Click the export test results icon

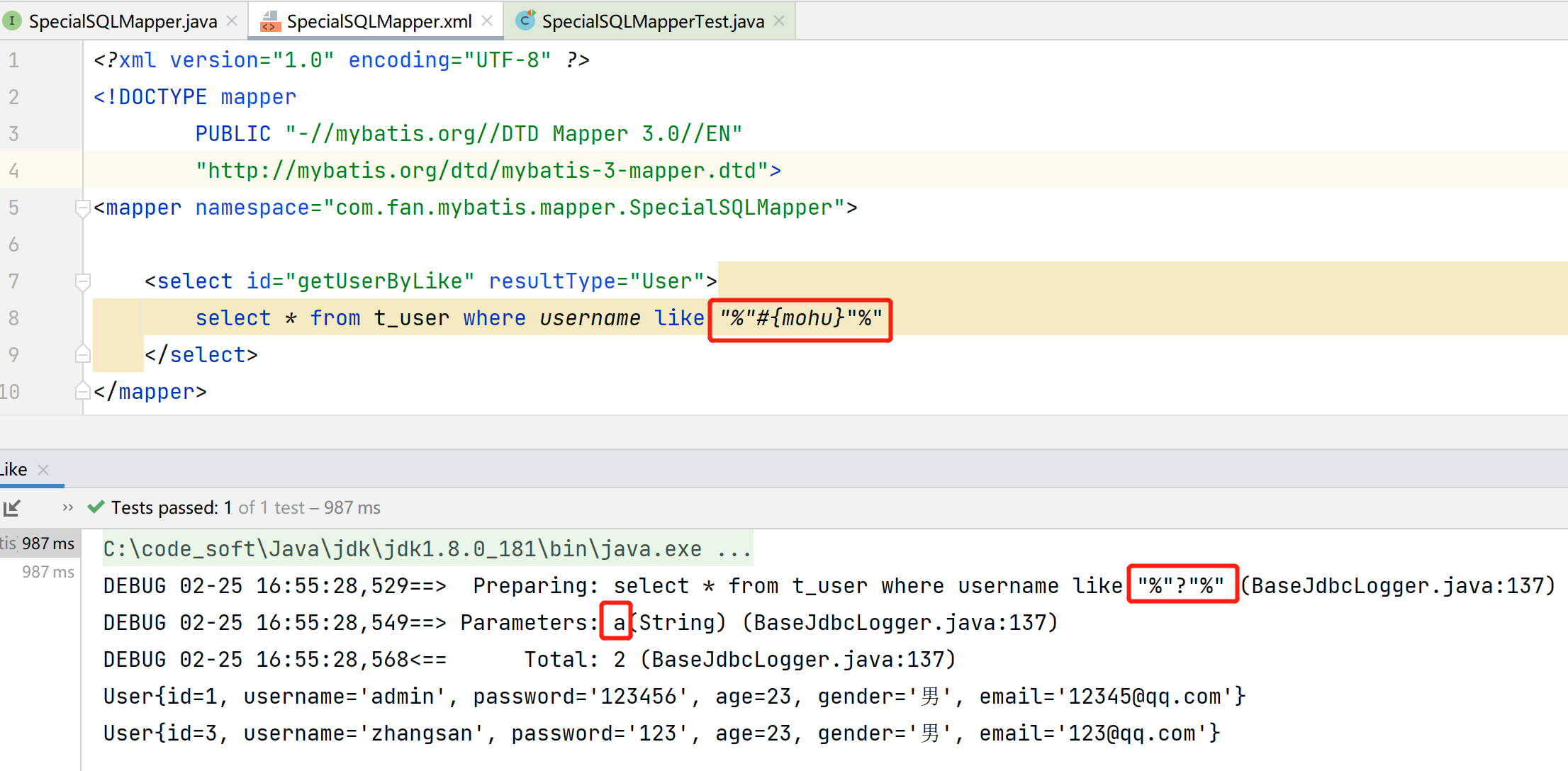tap(12, 508)
